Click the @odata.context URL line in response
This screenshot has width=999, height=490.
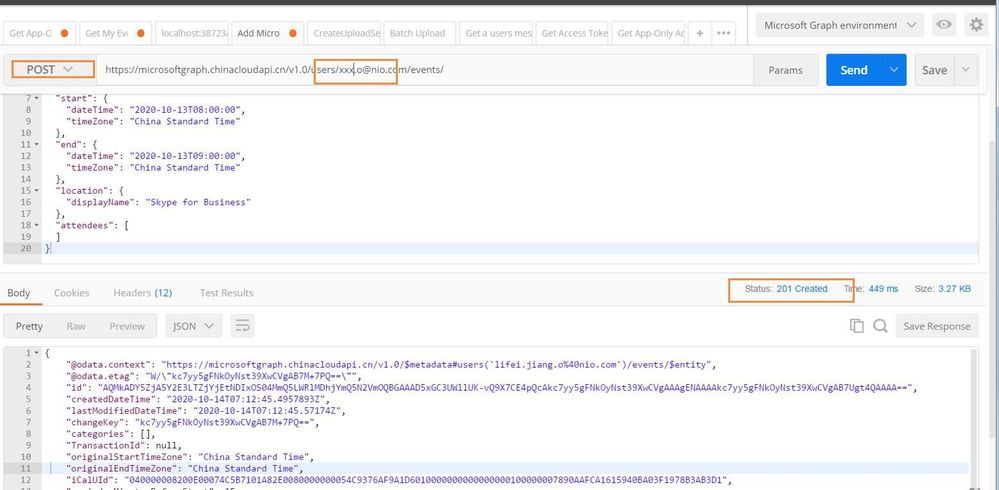tap(392, 364)
